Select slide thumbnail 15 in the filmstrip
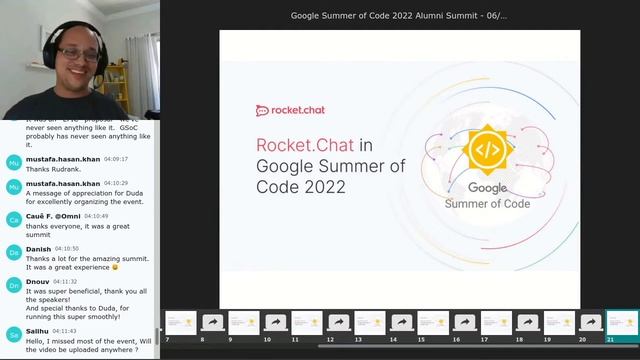This screenshot has width=640, height=360. (x=433, y=323)
